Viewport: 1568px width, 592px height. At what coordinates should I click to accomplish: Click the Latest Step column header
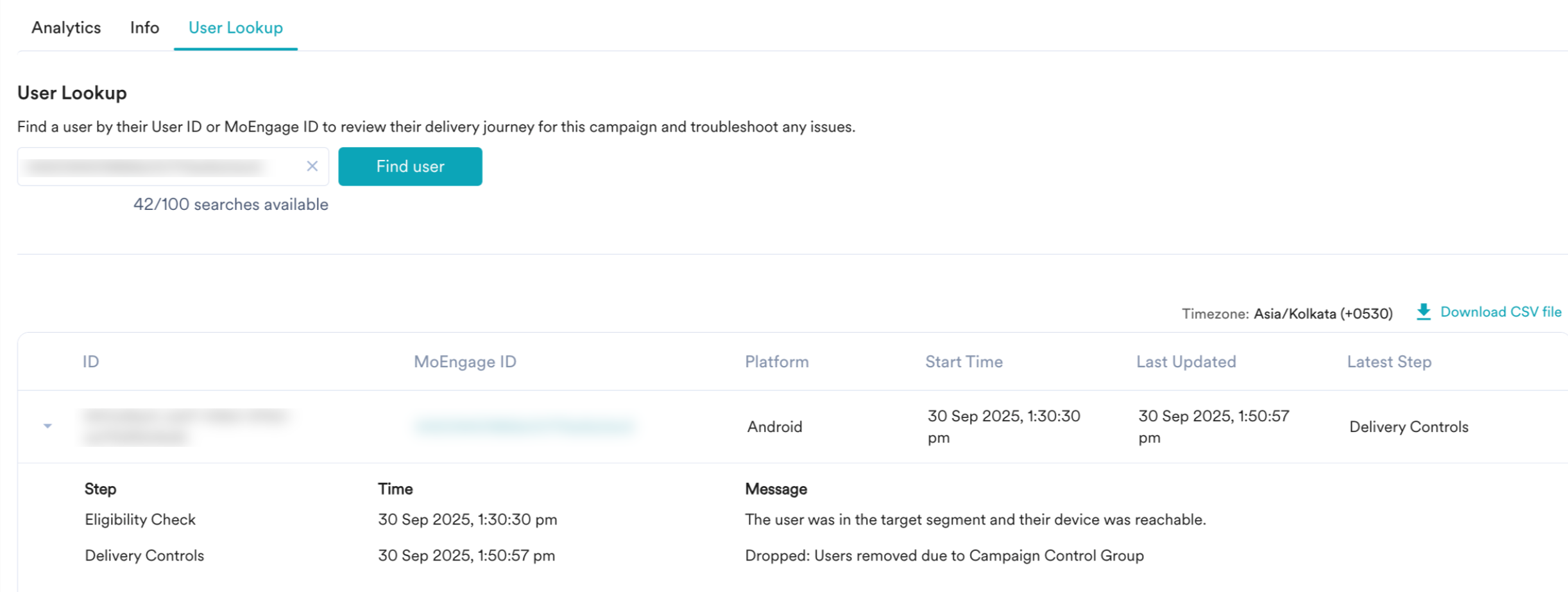tap(1388, 361)
